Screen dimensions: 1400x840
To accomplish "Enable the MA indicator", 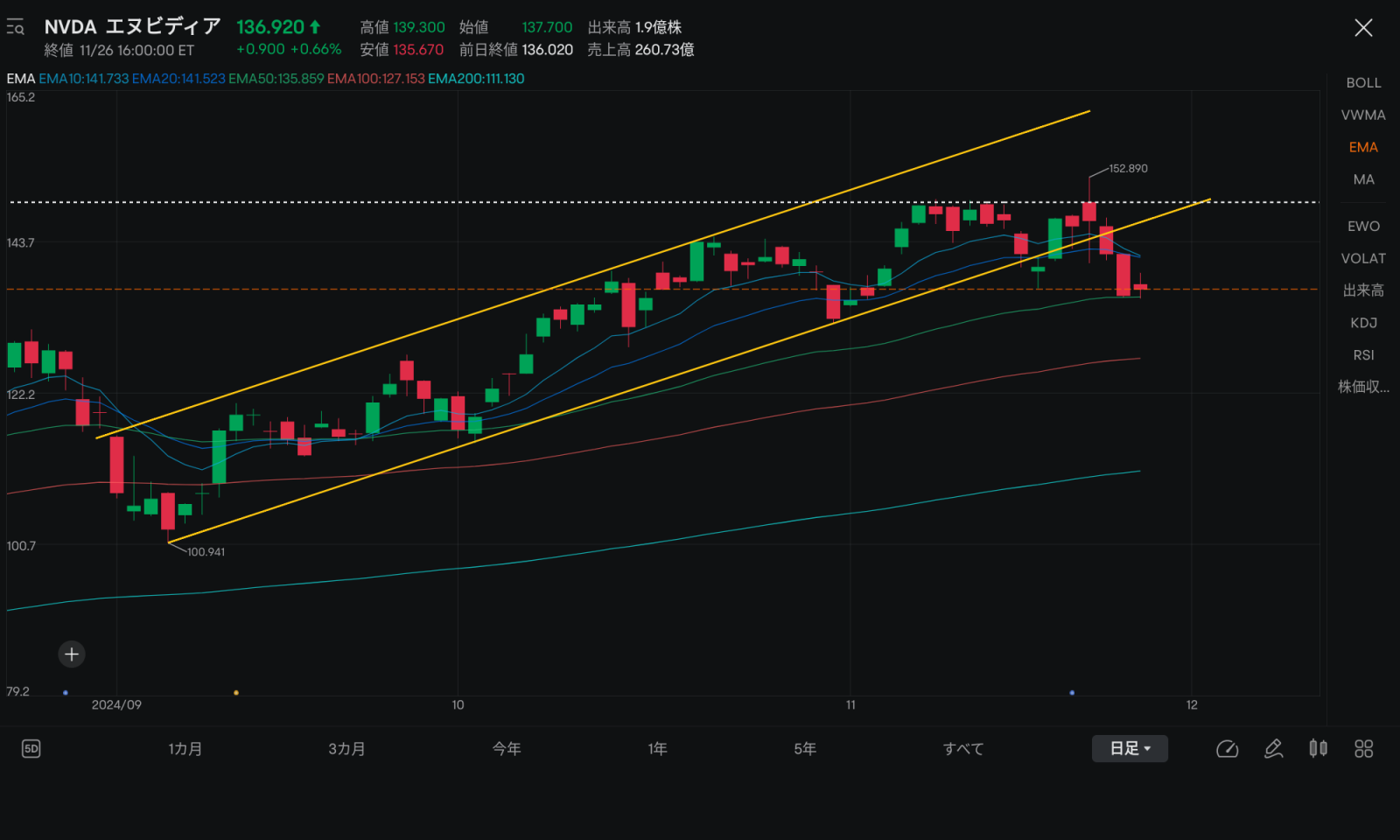I will pyautogui.click(x=1363, y=179).
